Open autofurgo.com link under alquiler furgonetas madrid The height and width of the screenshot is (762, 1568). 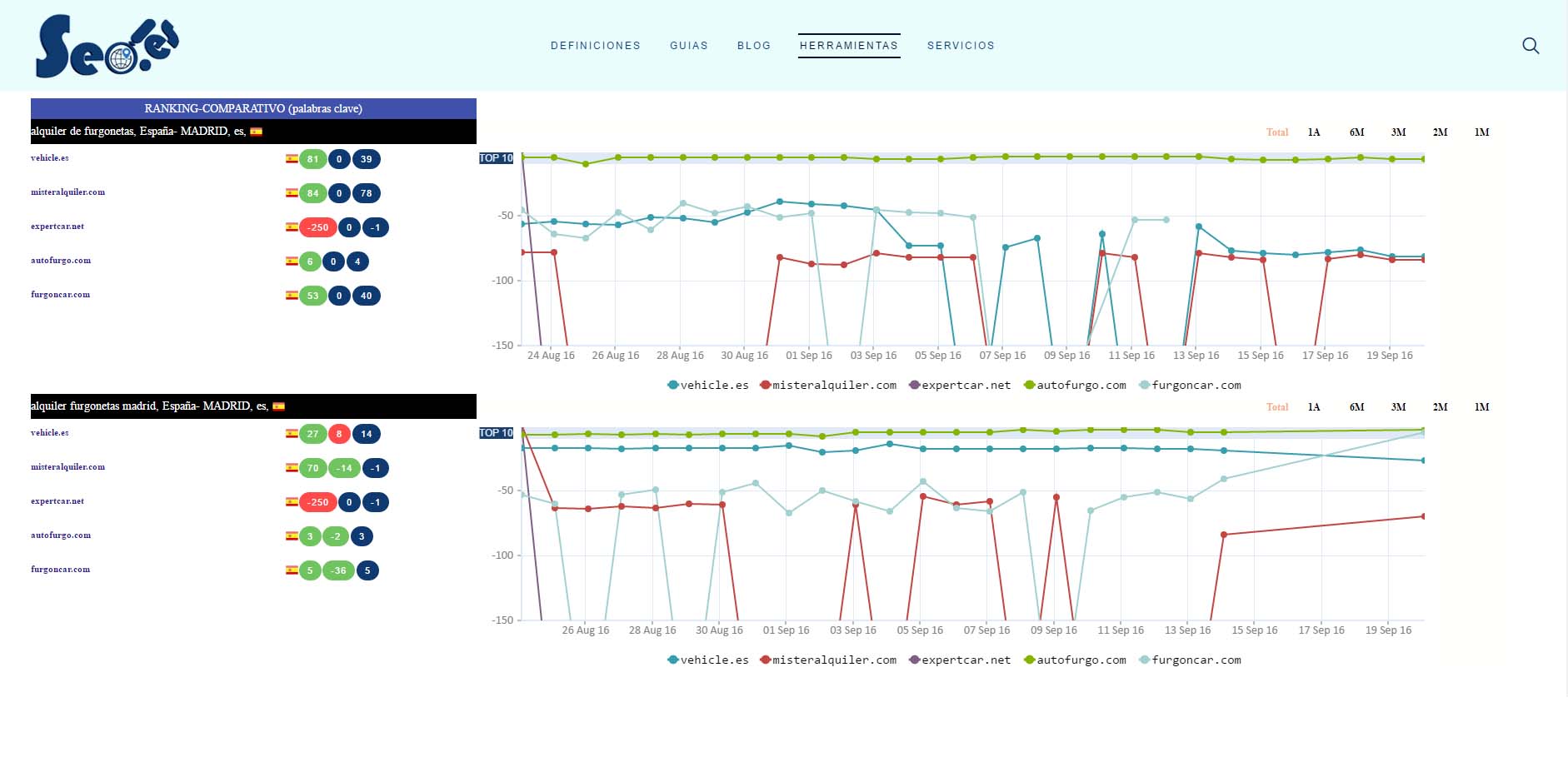click(x=61, y=535)
